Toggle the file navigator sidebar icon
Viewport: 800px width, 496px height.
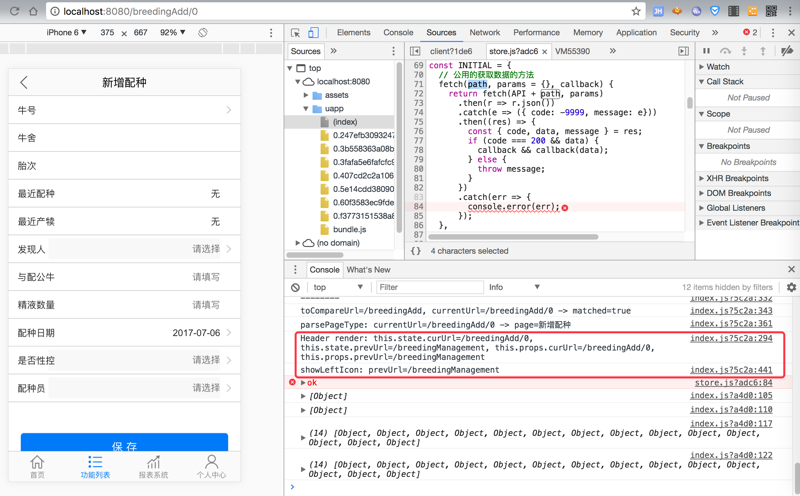coord(415,51)
